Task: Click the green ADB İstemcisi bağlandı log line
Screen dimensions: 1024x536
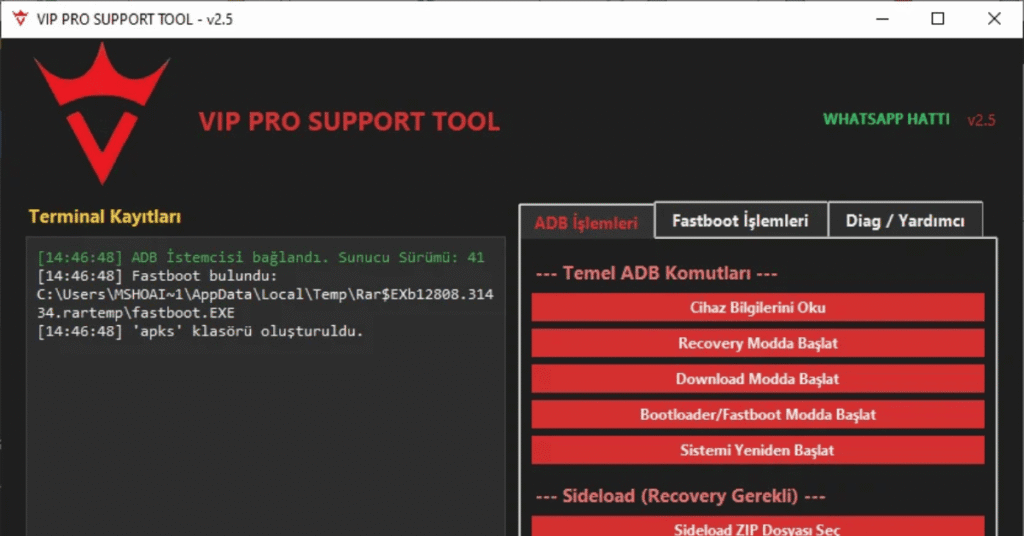Action: (x=261, y=257)
